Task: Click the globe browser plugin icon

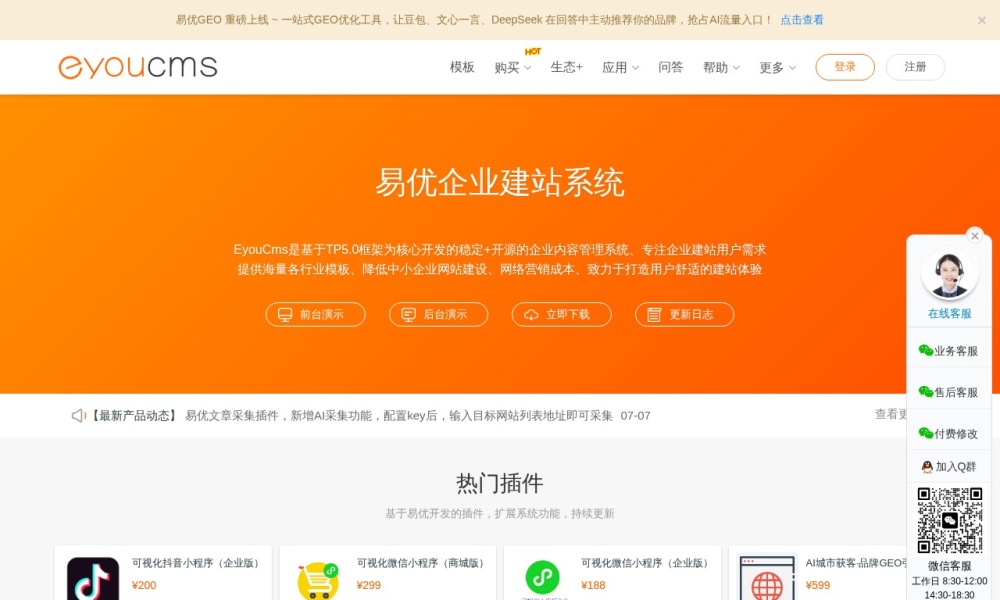Action: click(767, 578)
